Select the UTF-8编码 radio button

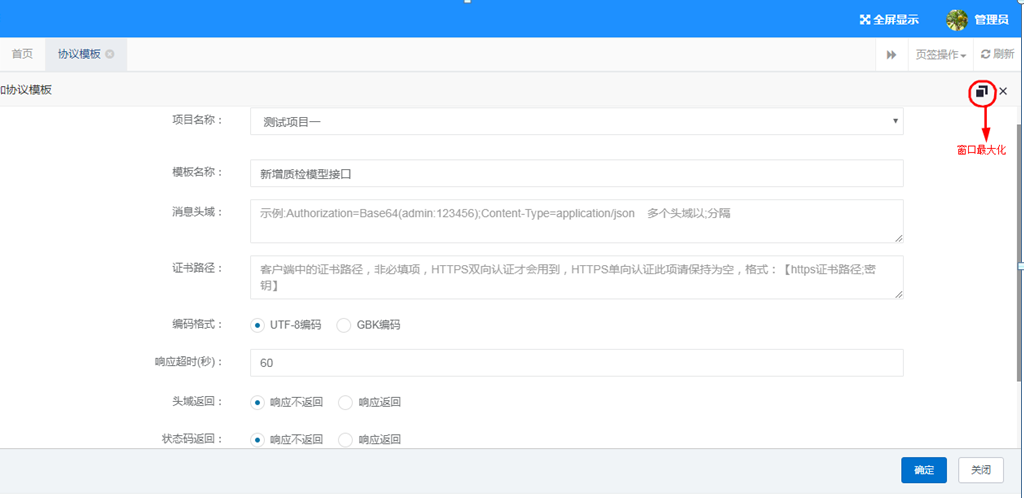point(257,325)
